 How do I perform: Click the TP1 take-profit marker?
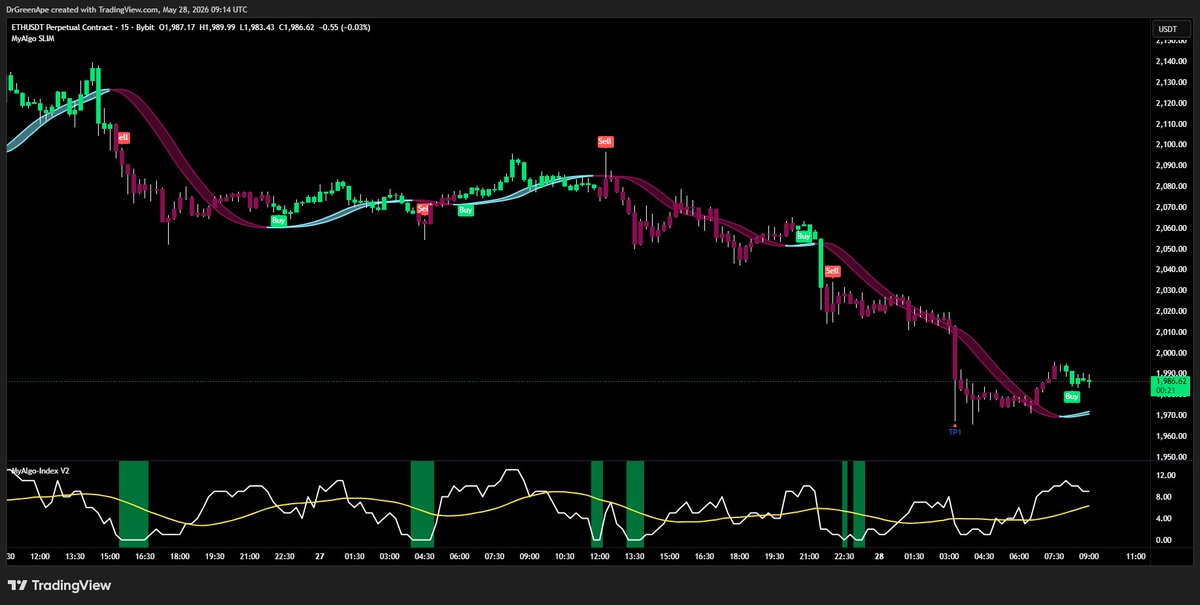point(954,431)
